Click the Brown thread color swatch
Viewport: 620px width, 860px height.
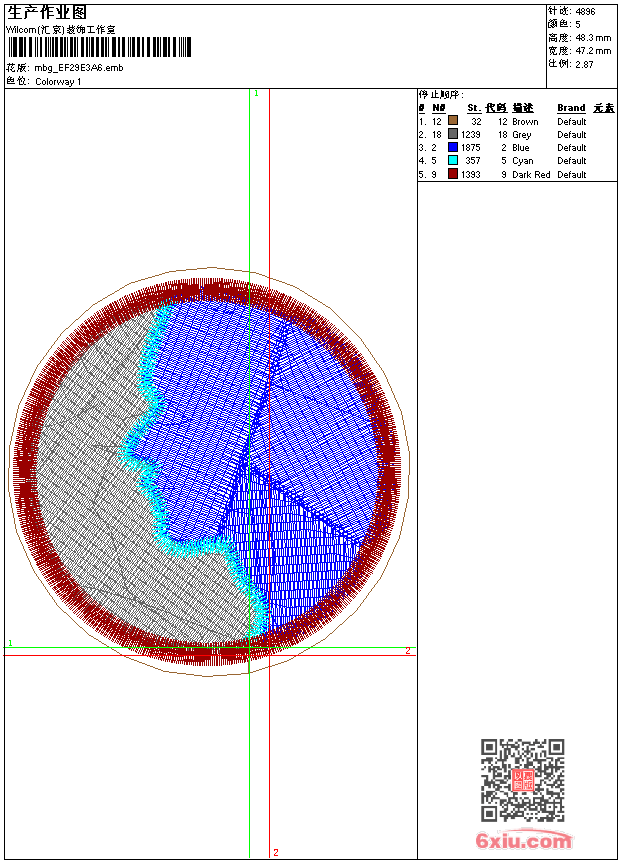tap(453, 121)
